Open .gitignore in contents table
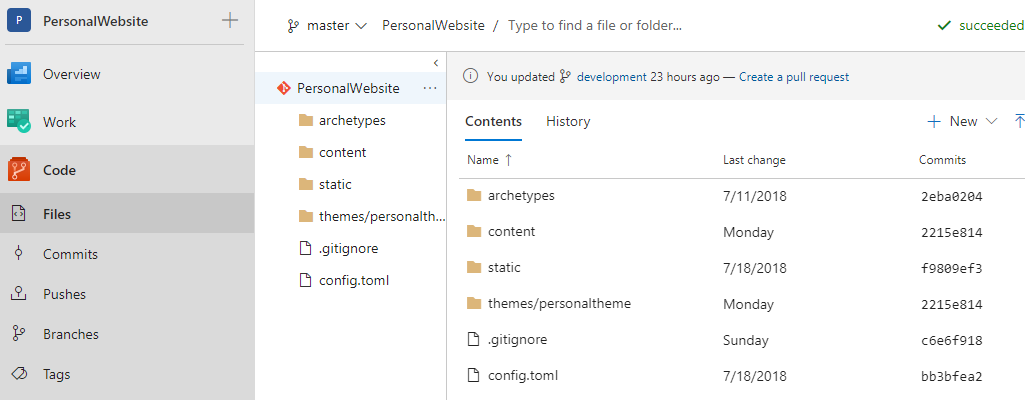Image resolution: width=1025 pixels, height=400 pixels. [x=517, y=339]
